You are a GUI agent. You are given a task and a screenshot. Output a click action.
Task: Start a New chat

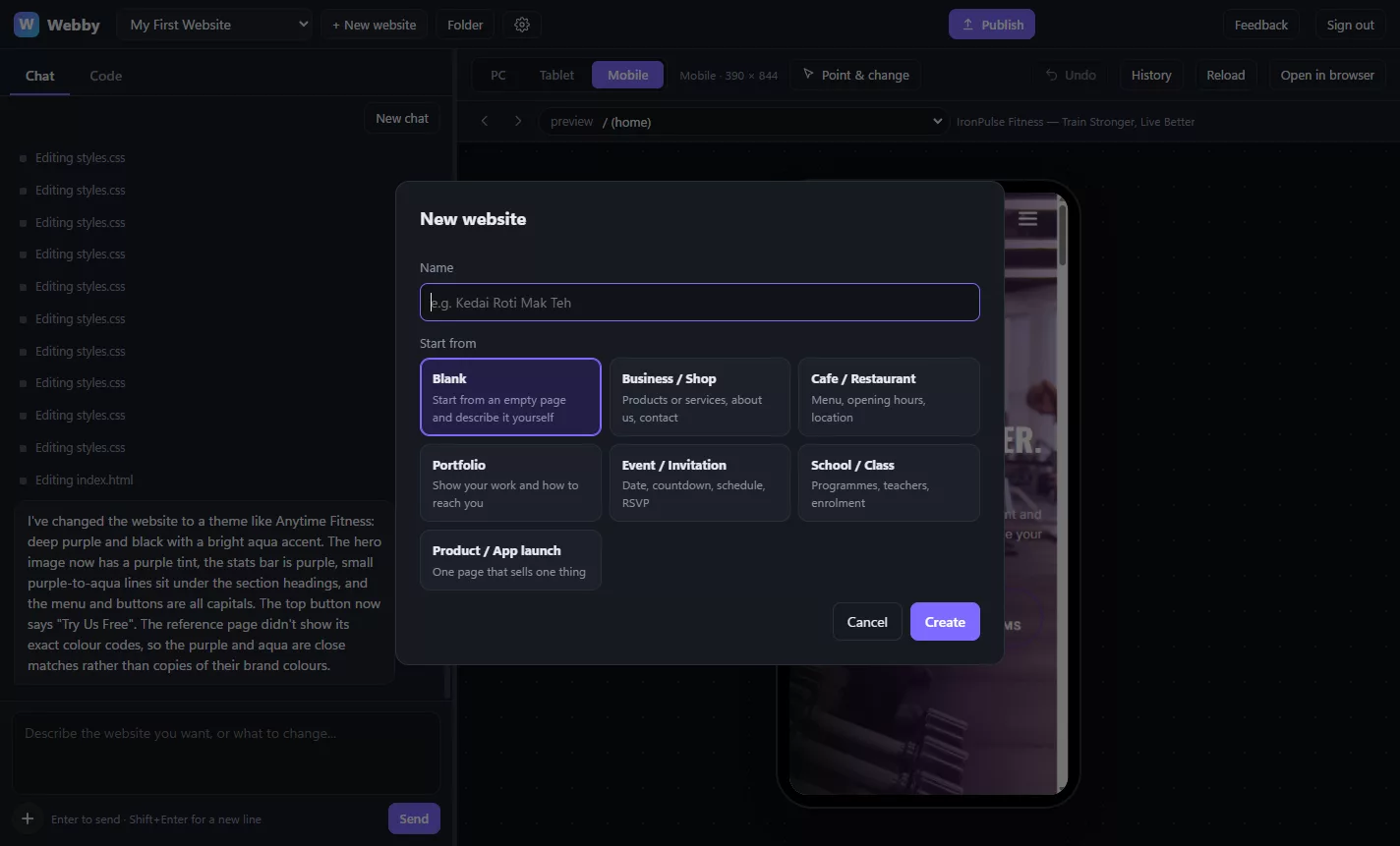point(402,118)
